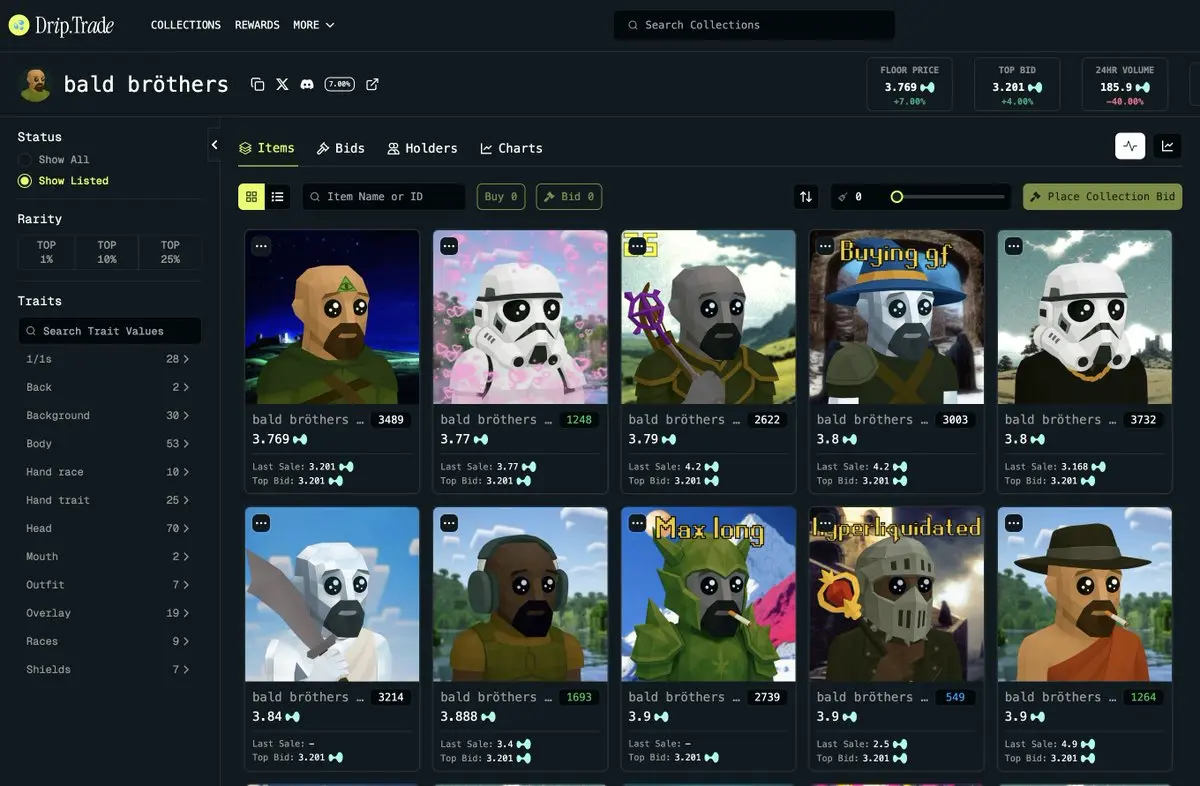Click the Search Trait Values field

pos(110,331)
